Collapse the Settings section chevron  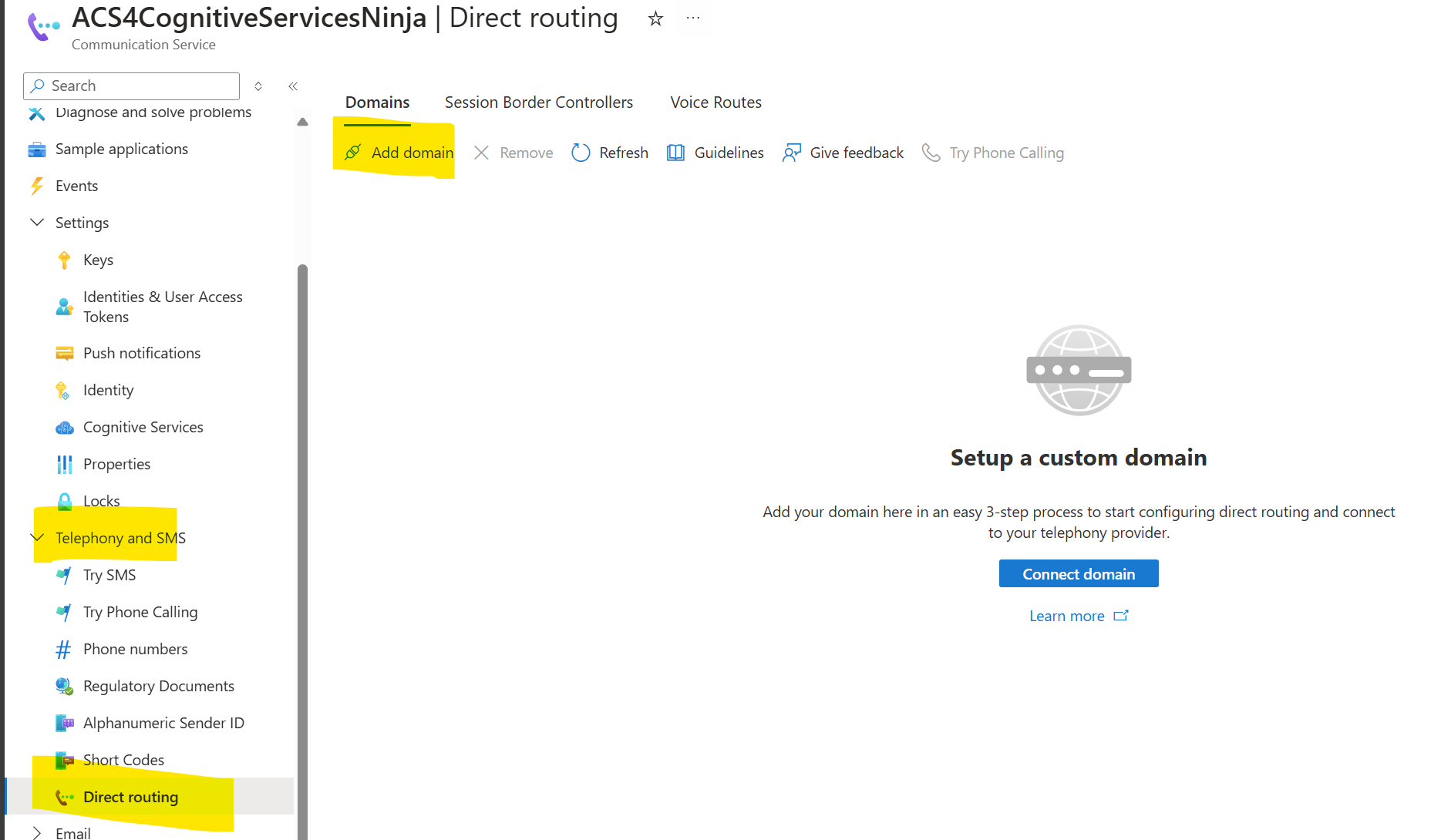pyautogui.click(x=36, y=223)
